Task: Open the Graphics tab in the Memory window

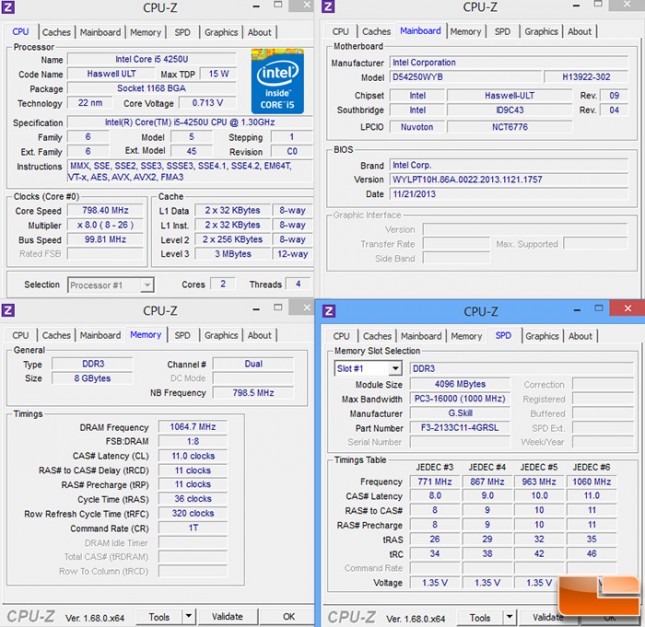Action: (221, 335)
